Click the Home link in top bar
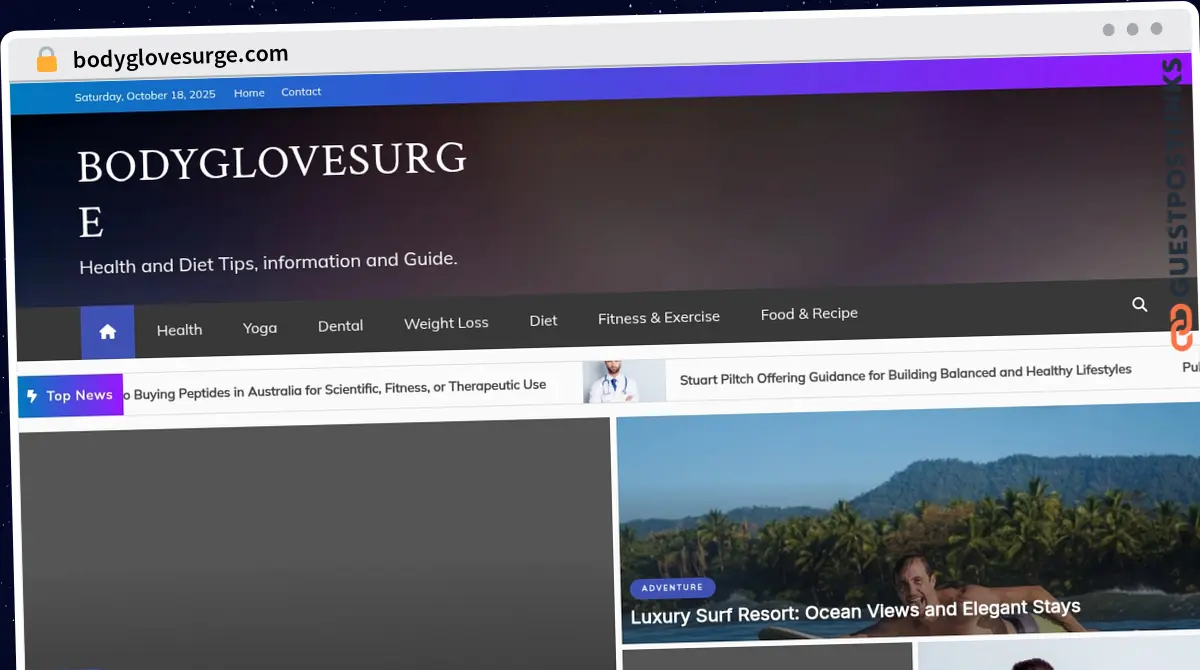Image resolution: width=1200 pixels, height=670 pixels. (x=249, y=93)
